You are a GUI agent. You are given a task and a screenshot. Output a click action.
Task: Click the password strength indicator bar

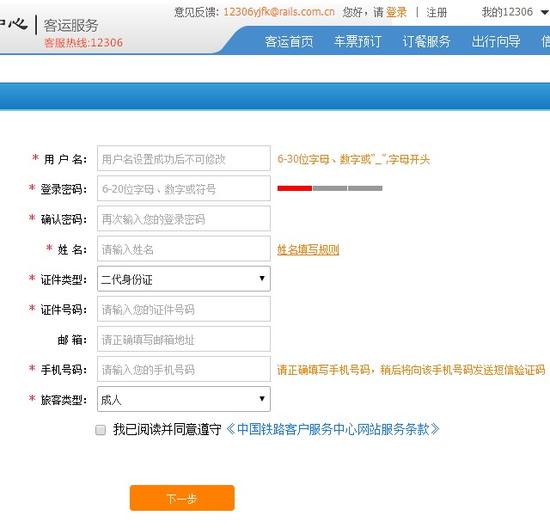[330, 188]
